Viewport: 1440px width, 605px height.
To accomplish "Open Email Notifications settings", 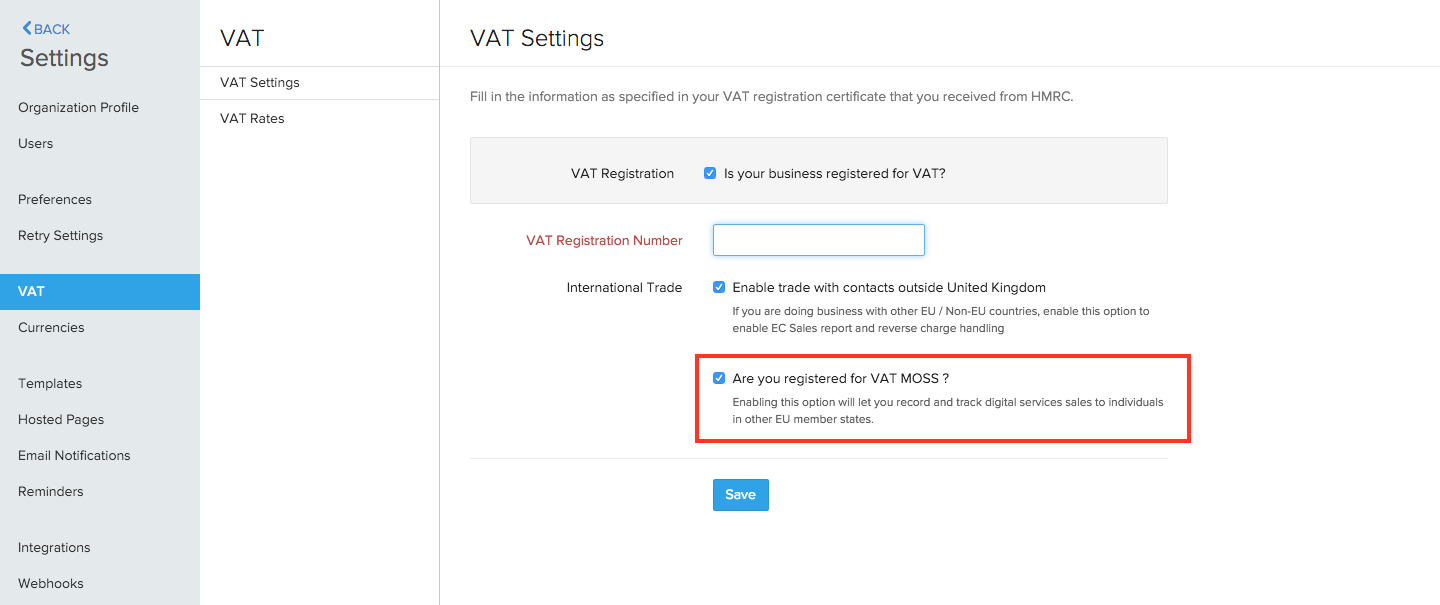I will 74,455.
